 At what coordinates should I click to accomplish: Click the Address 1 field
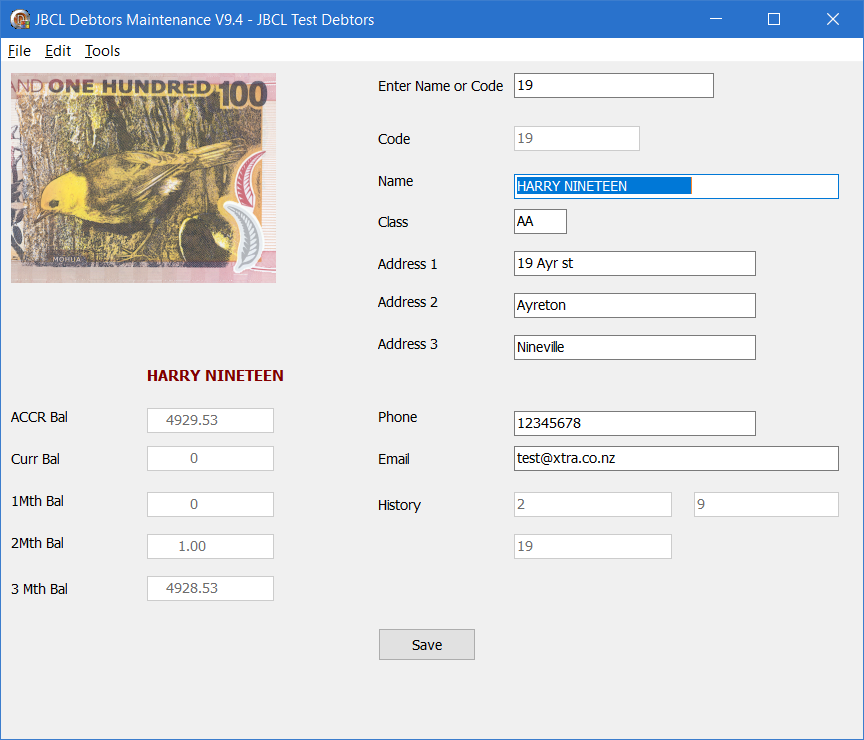coord(634,263)
